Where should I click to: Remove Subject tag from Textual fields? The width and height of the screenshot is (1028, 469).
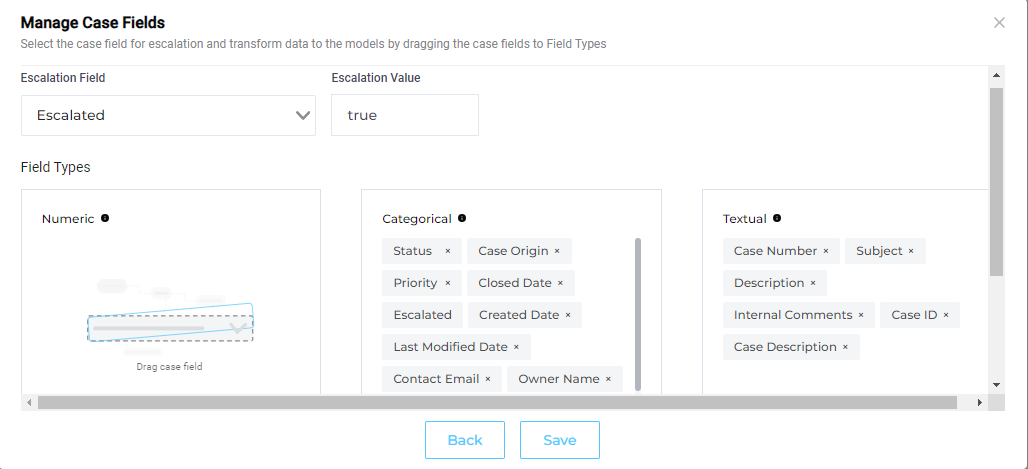point(911,251)
